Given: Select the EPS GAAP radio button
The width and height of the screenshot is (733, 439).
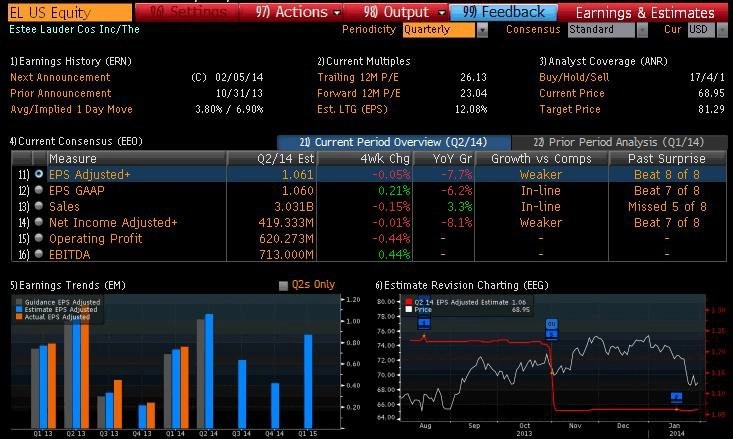Looking at the screenshot, I should point(39,190).
